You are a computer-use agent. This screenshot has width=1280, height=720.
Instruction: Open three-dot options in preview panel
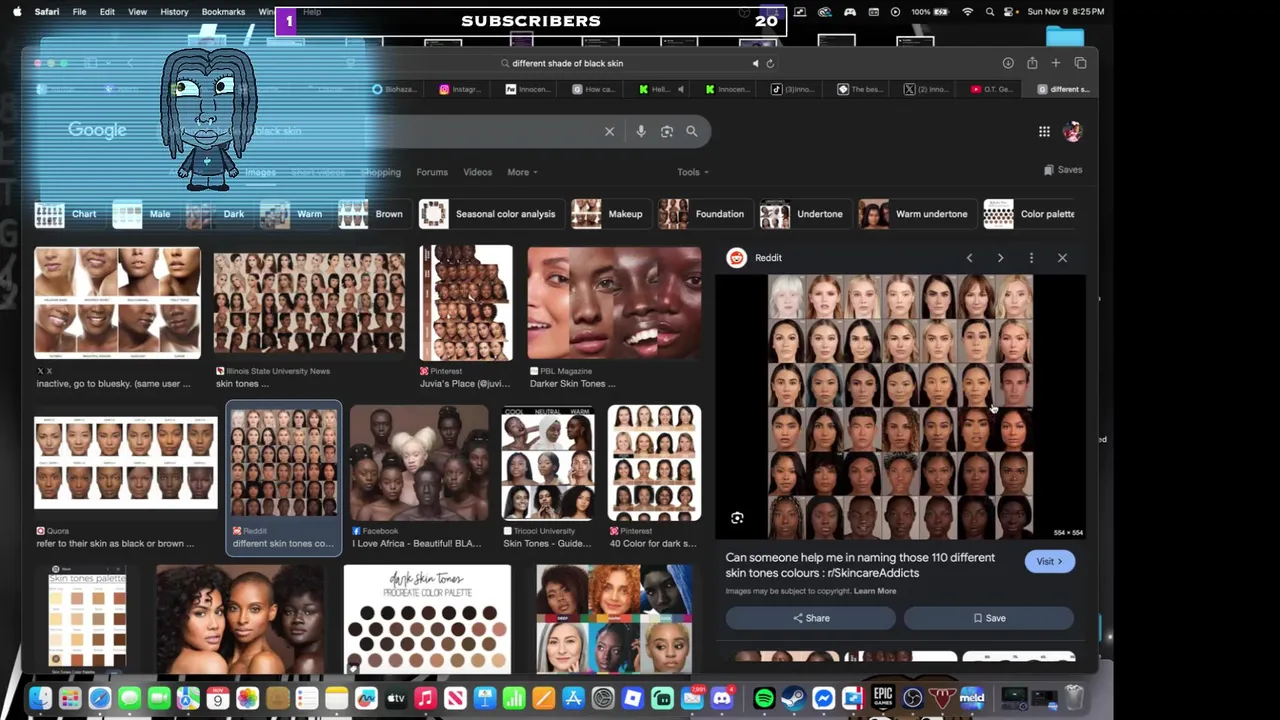(x=1031, y=258)
